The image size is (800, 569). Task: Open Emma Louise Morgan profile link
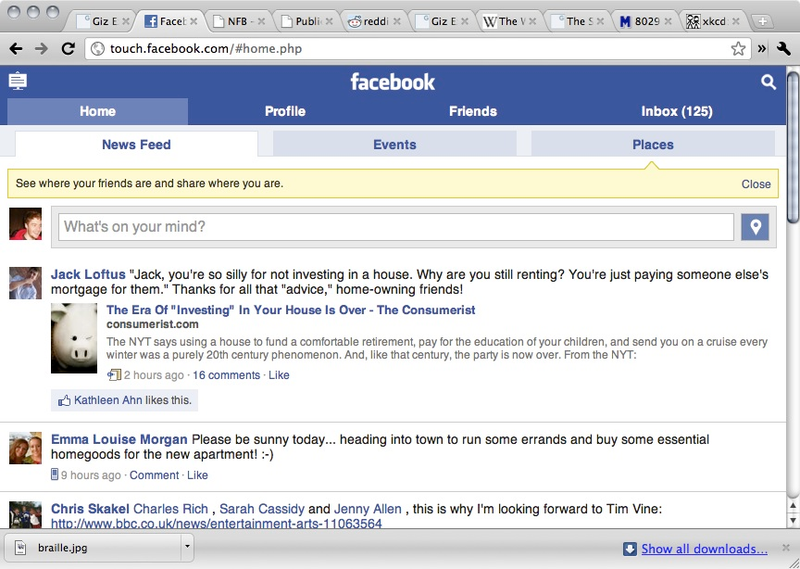tap(119, 439)
